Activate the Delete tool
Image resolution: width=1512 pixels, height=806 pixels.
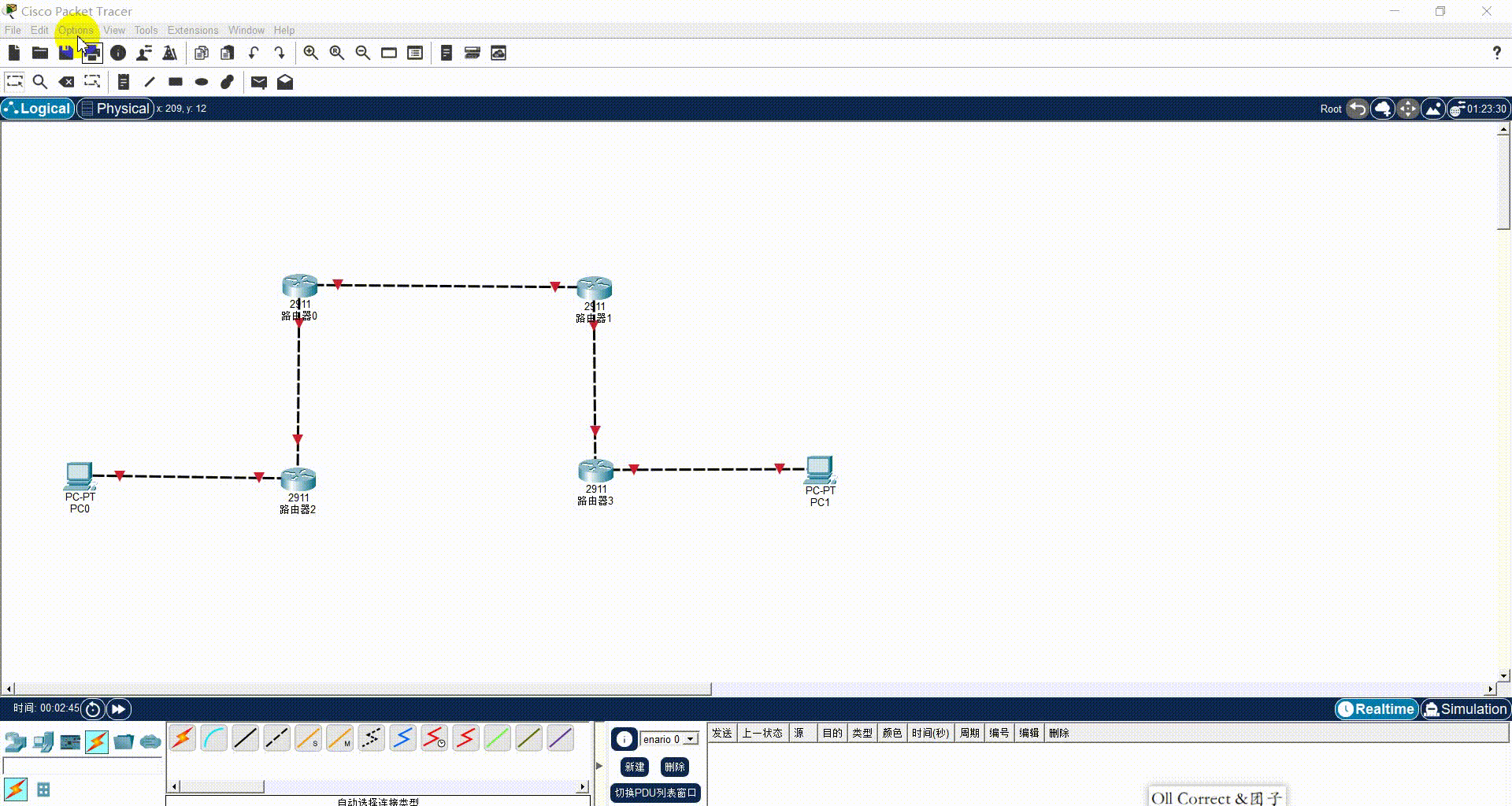[x=66, y=81]
